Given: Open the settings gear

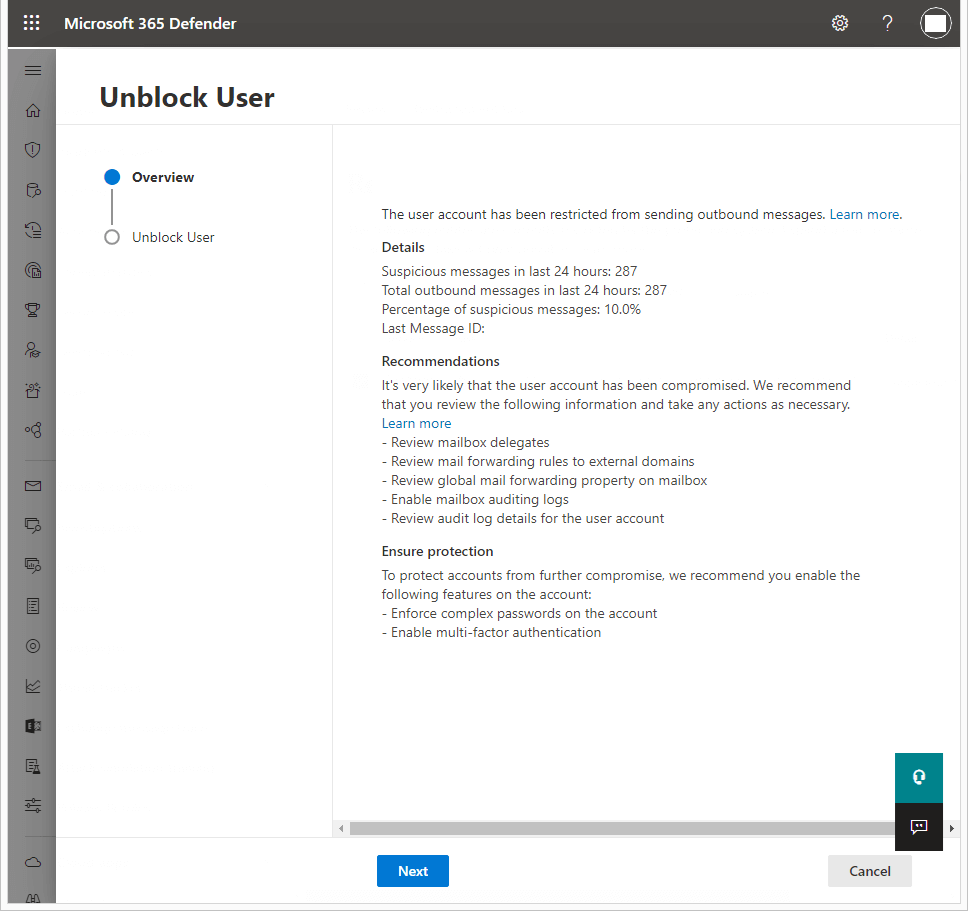Looking at the screenshot, I should coord(840,23).
